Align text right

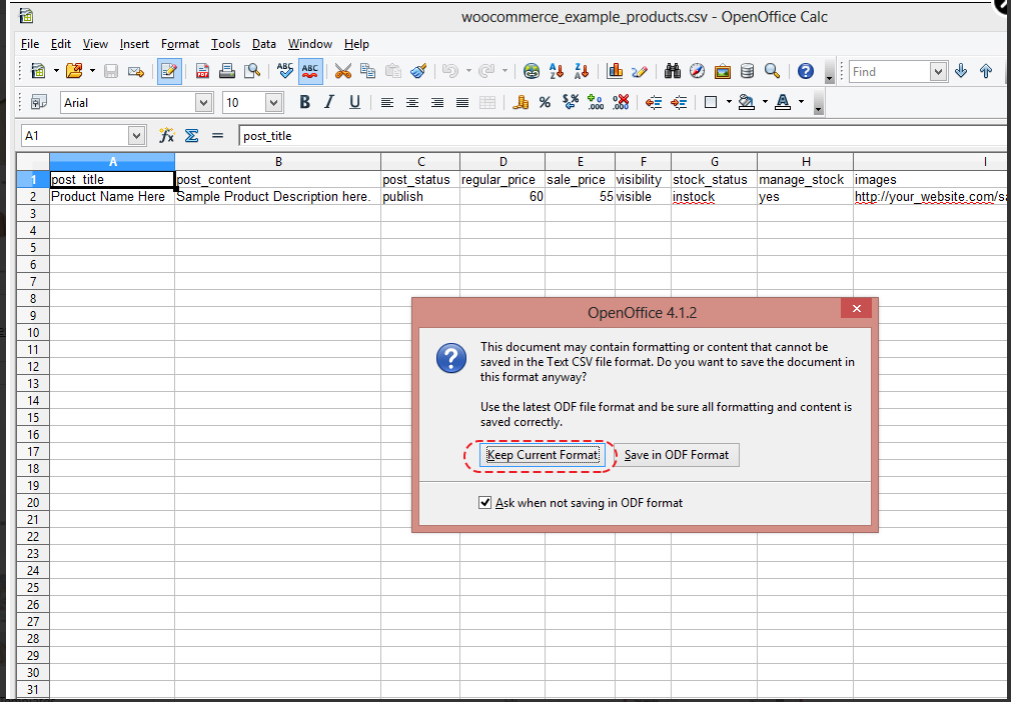click(437, 102)
